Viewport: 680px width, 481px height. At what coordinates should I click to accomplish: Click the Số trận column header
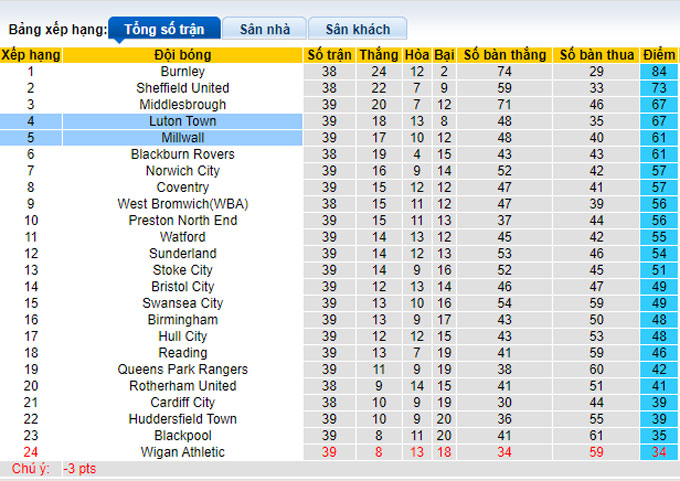(x=330, y=55)
